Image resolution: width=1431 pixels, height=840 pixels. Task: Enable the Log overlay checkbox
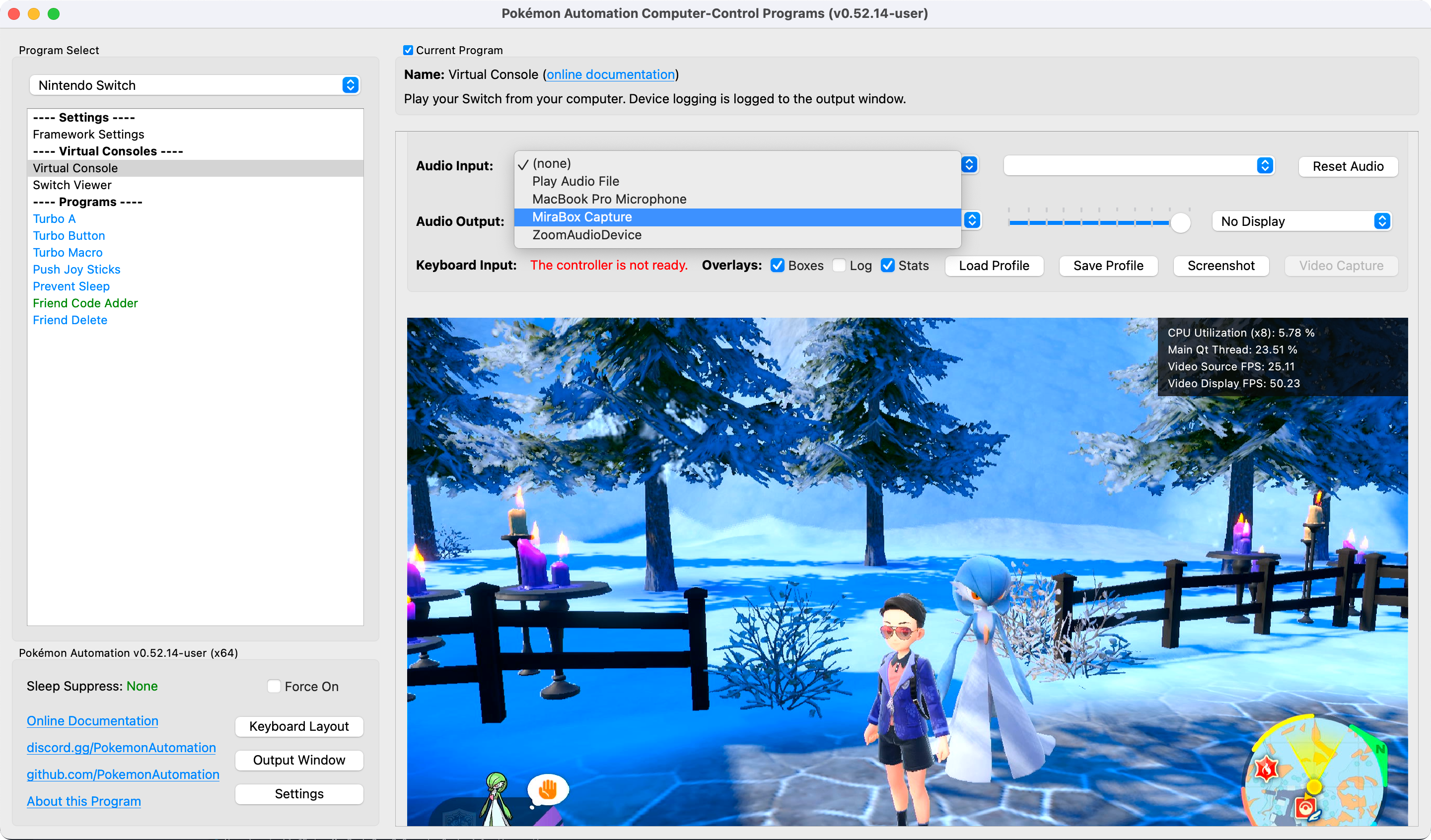point(839,265)
